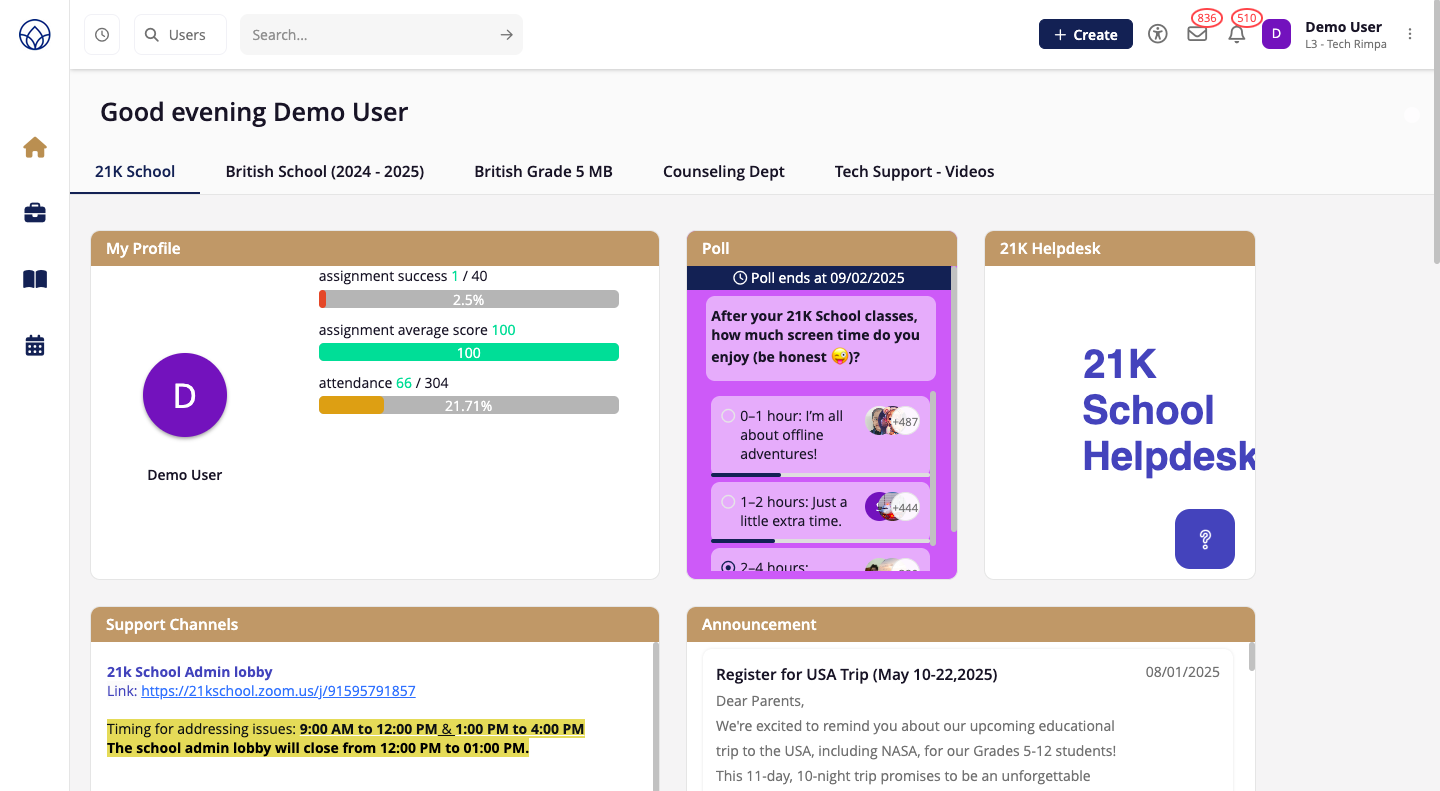The image size is (1440, 791).
Task: Click the helpdesk question mark button
Action: (1204, 539)
